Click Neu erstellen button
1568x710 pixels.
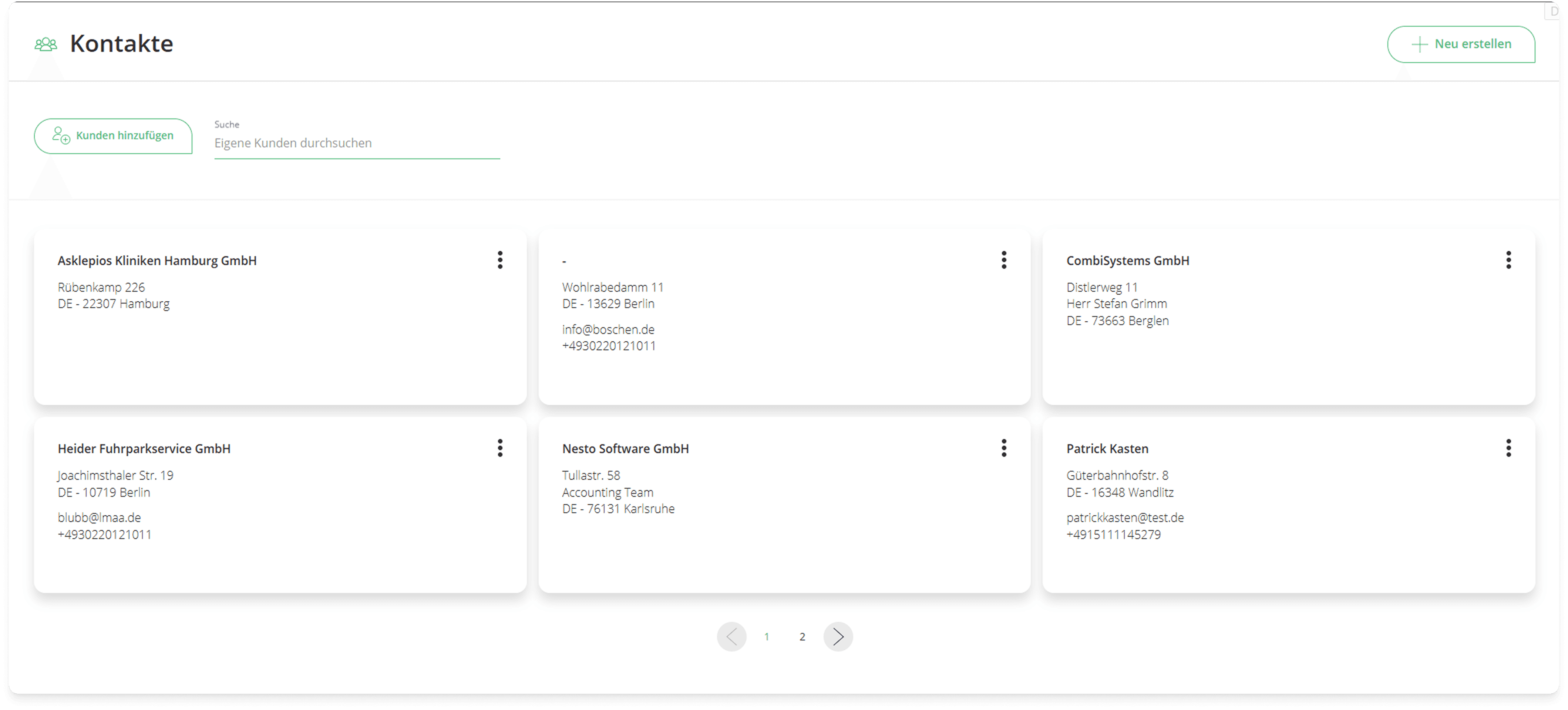[1461, 44]
